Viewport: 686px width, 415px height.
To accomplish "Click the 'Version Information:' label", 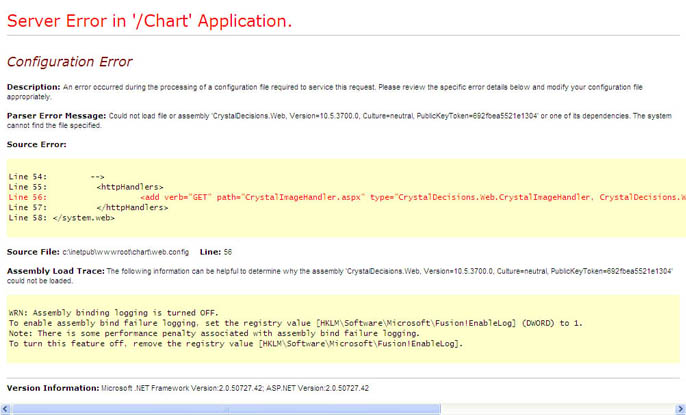I will coord(53,388).
